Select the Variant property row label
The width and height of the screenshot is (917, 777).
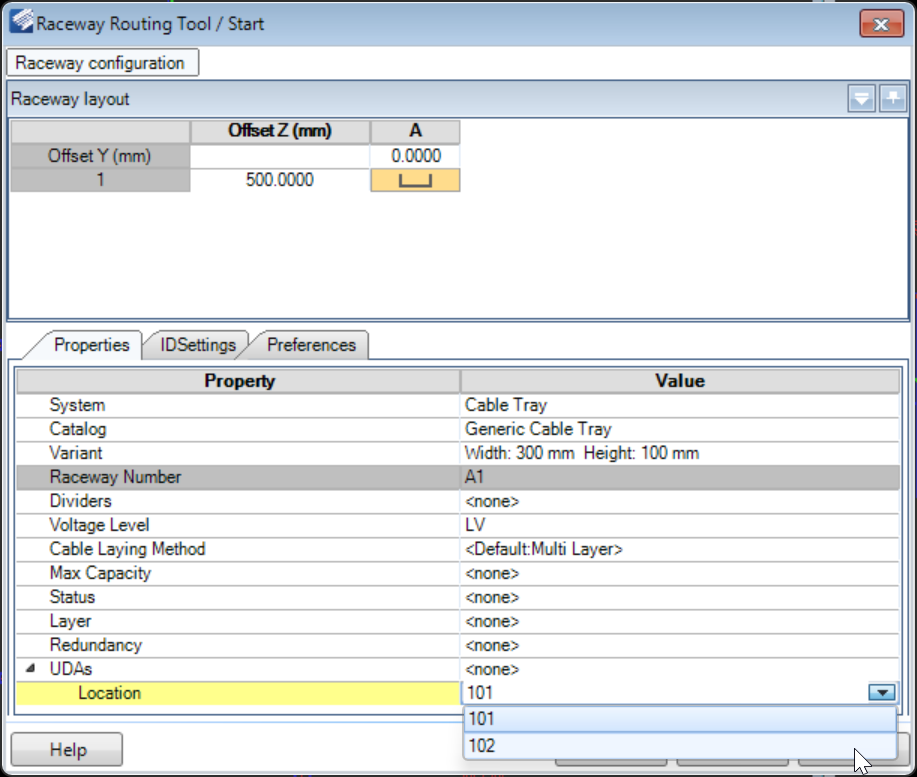[x=76, y=453]
